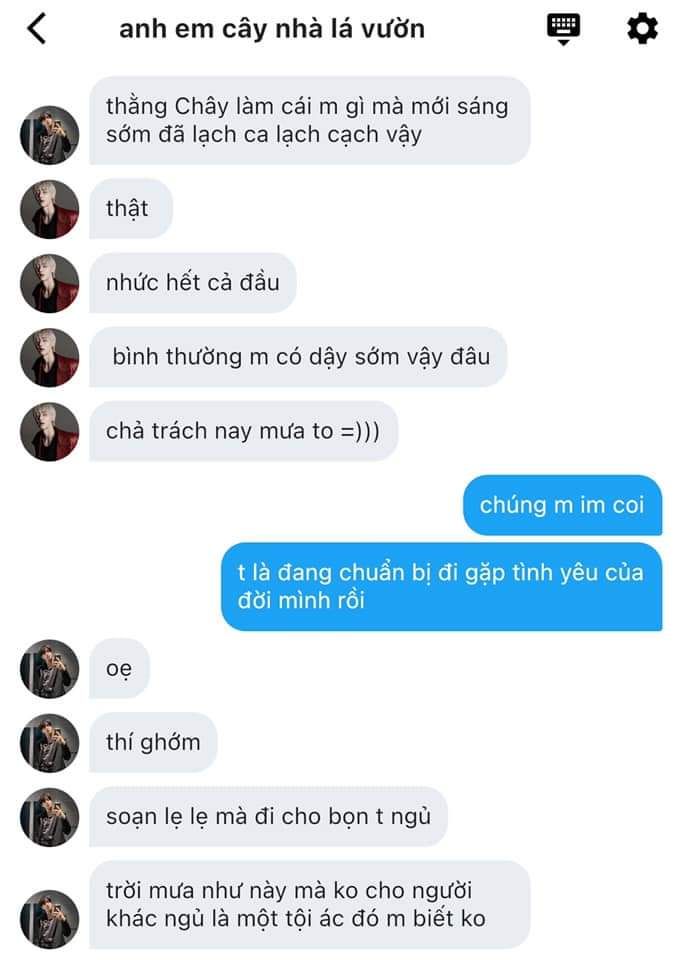682x960 pixels.
Task: Tap avatar next to 'chả trách nay mưa to'
Action: click(50, 432)
